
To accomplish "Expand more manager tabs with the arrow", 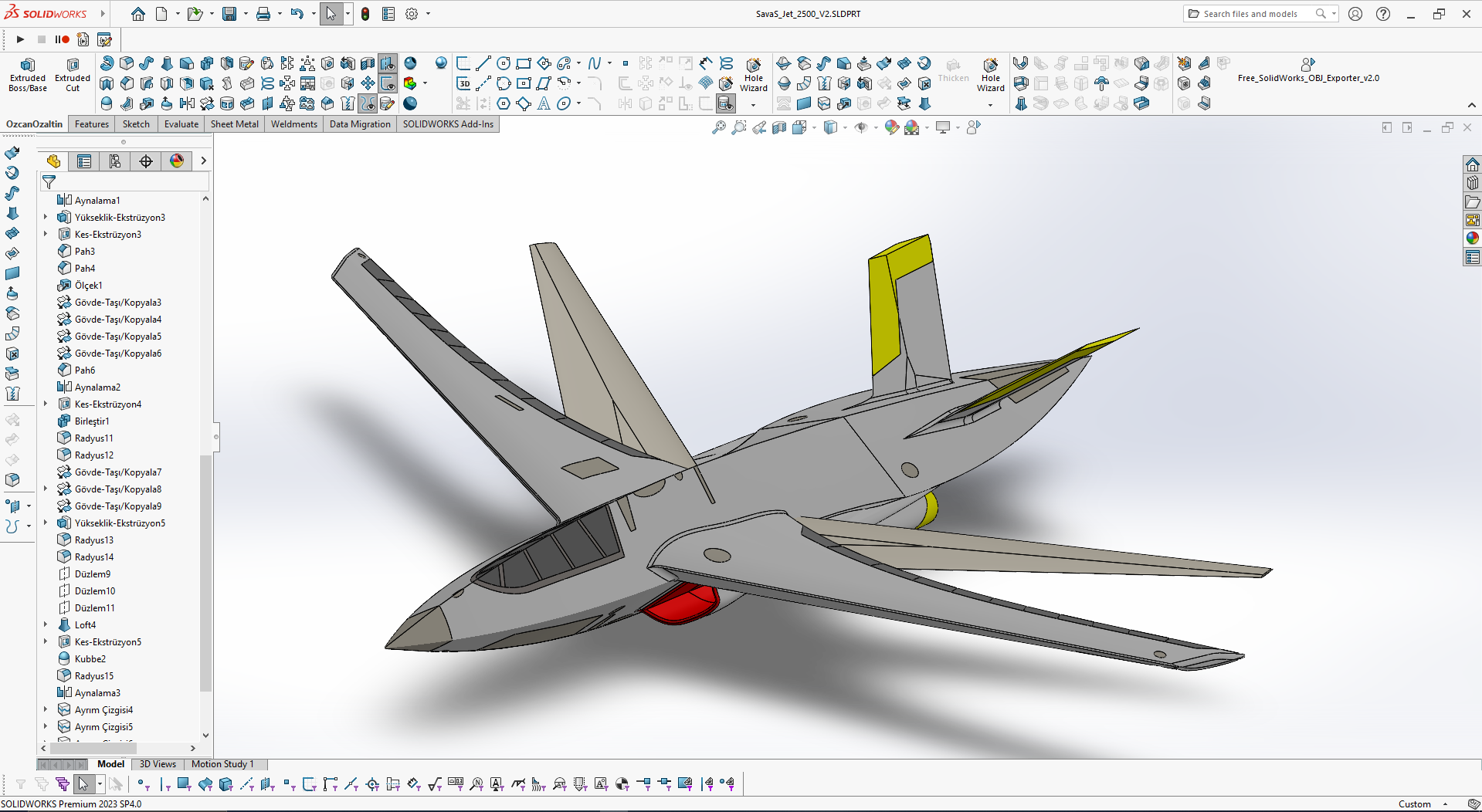I will click(x=203, y=161).
